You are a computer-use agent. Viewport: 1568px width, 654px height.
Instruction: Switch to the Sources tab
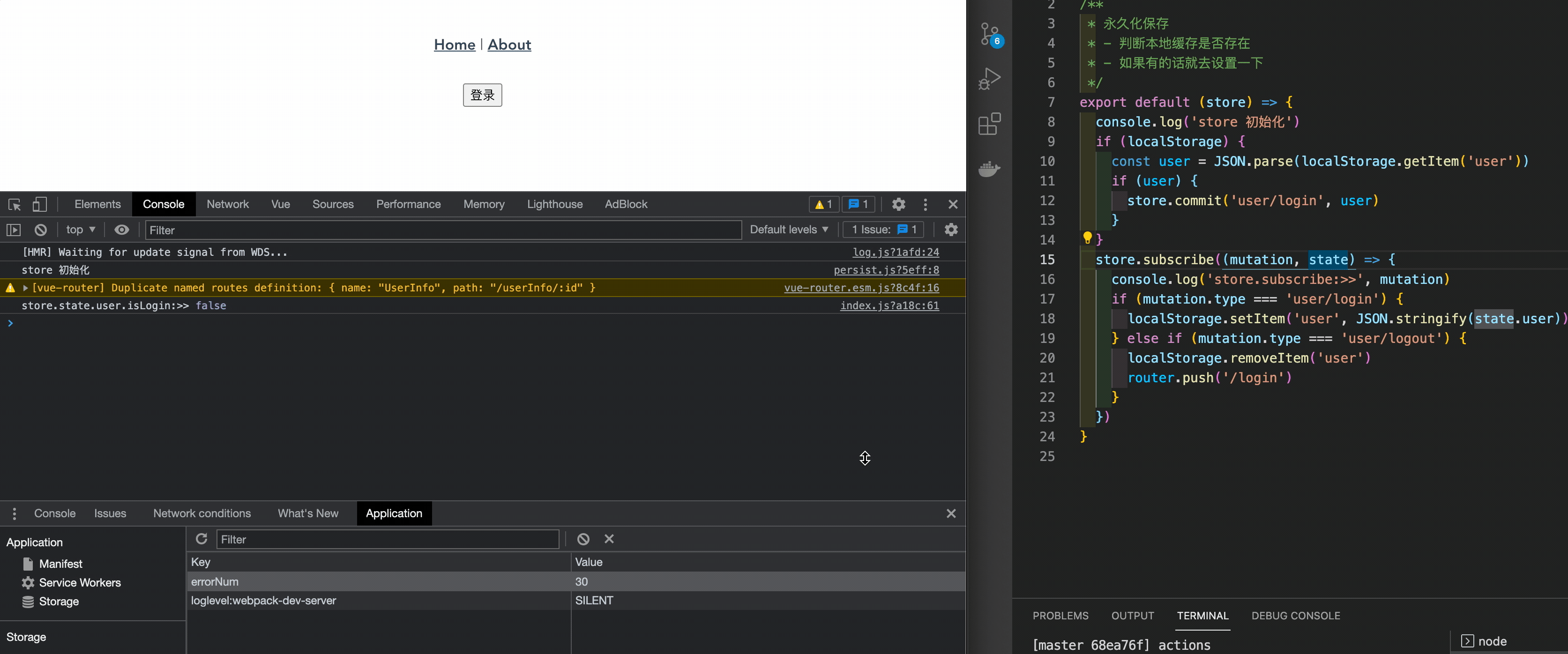point(333,204)
